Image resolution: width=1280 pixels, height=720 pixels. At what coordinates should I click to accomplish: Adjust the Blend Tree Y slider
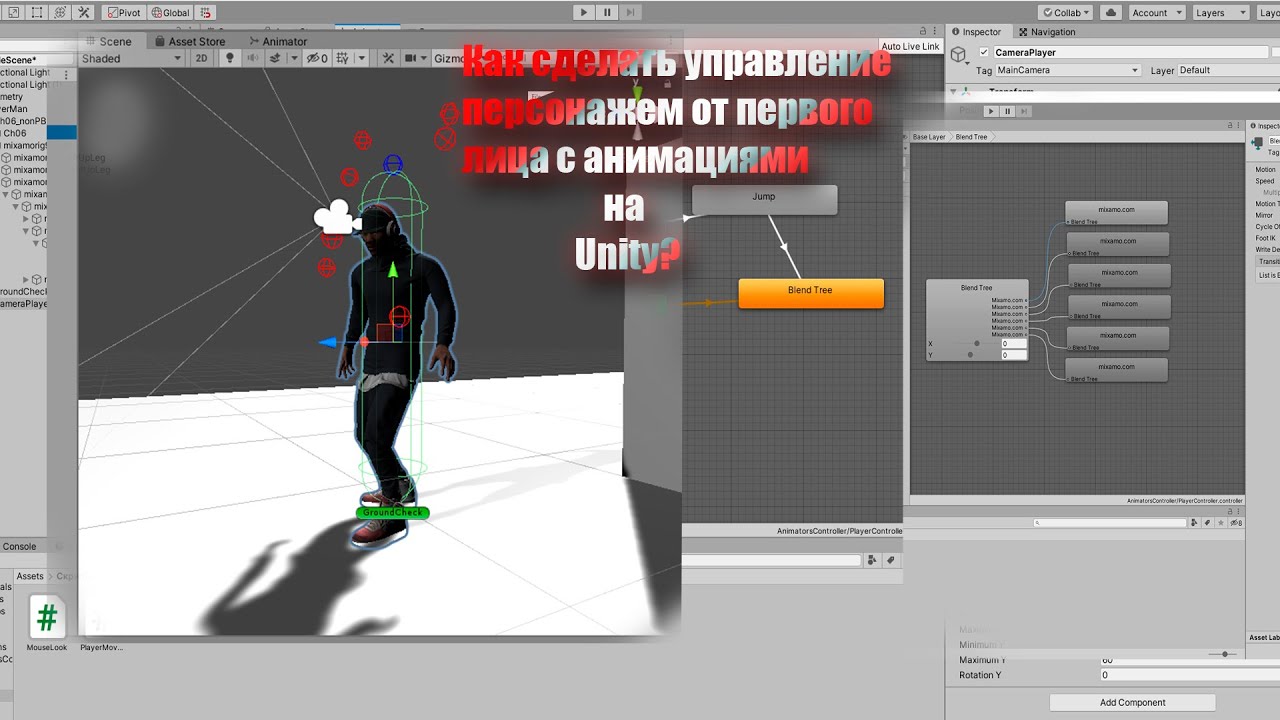point(968,354)
